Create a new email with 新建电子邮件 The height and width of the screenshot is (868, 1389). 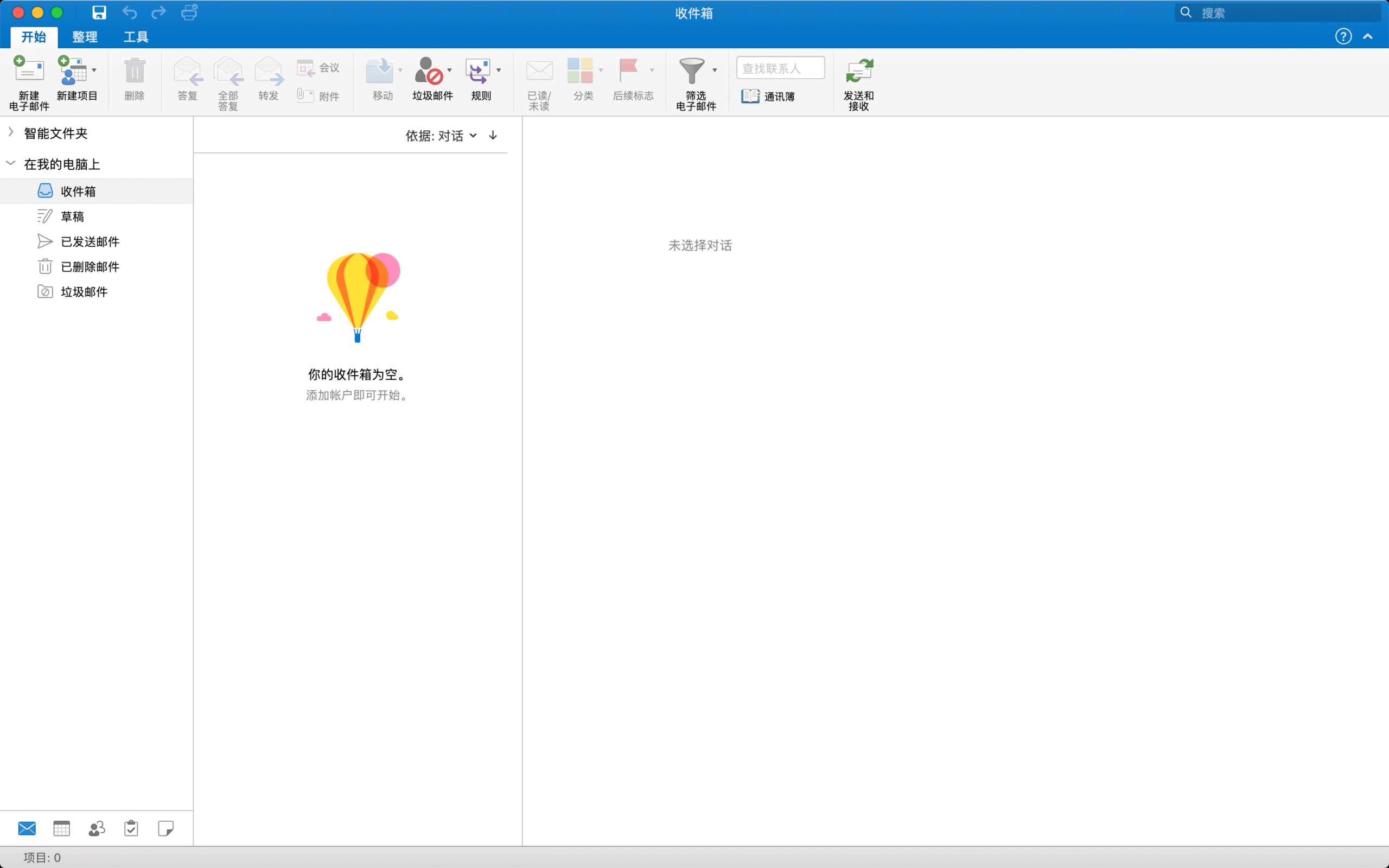tap(28, 80)
